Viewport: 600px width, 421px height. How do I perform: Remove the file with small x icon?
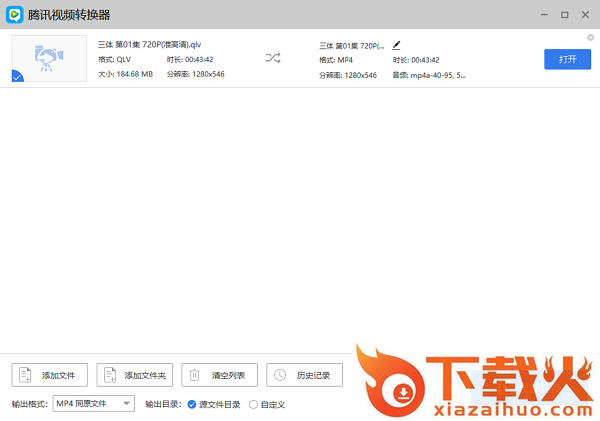click(590, 37)
